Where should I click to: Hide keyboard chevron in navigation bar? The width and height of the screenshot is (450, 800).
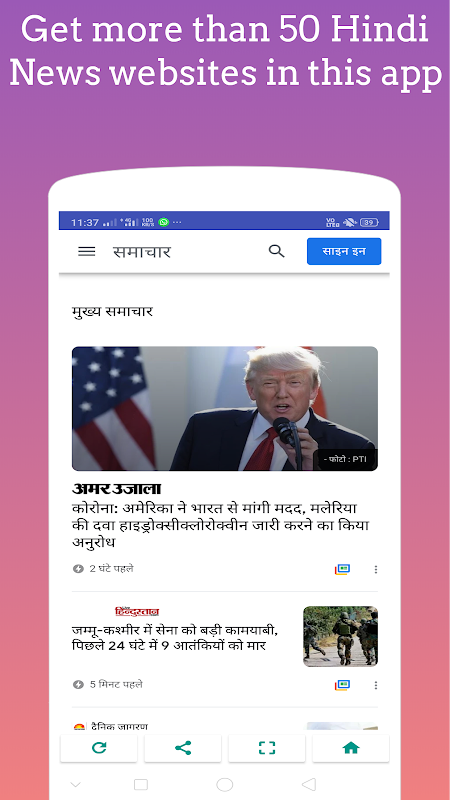click(x=75, y=784)
